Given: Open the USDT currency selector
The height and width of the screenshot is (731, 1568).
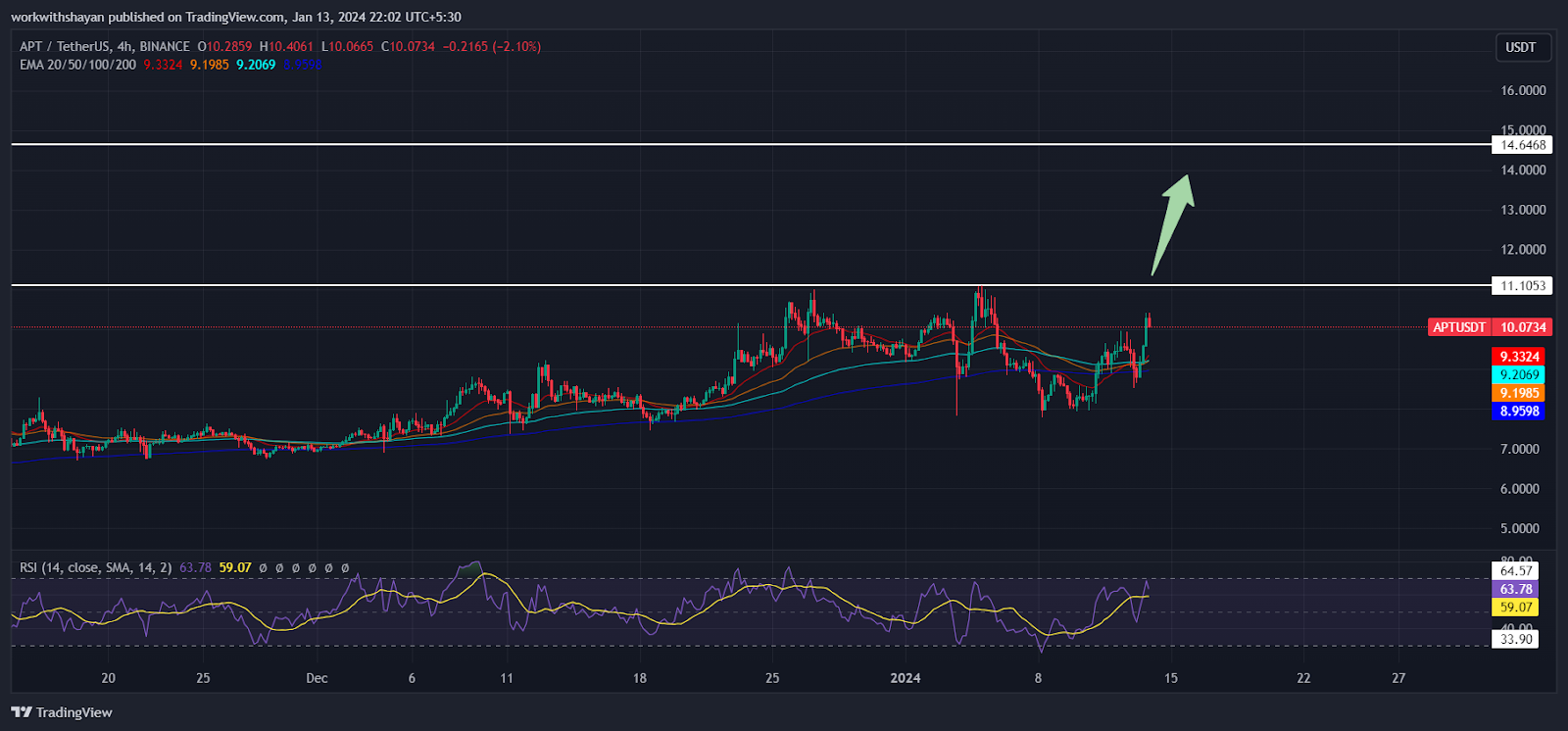Looking at the screenshot, I should pyautogui.click(x=1521, y=47).
